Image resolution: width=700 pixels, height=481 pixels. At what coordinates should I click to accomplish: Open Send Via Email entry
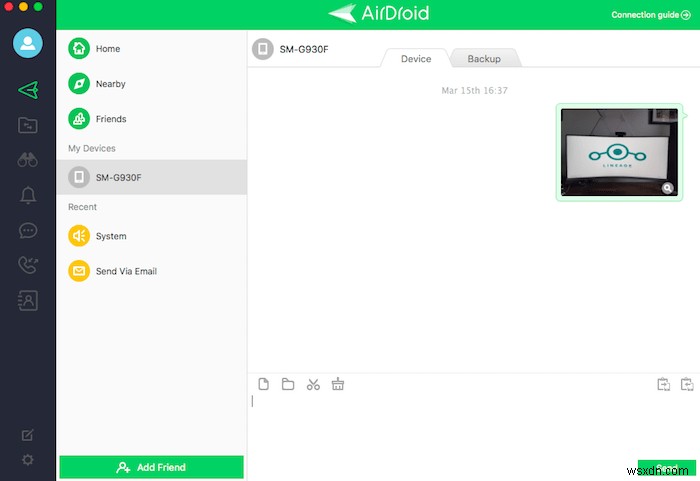click(151, 271)
